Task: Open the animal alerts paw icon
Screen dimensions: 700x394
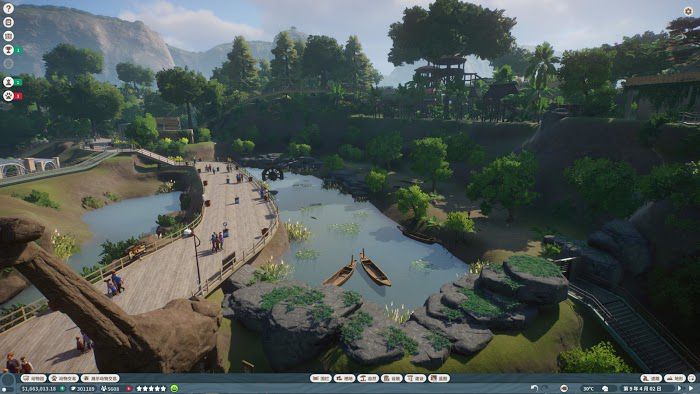Action: pyautogui.click(x=8, y=95)
